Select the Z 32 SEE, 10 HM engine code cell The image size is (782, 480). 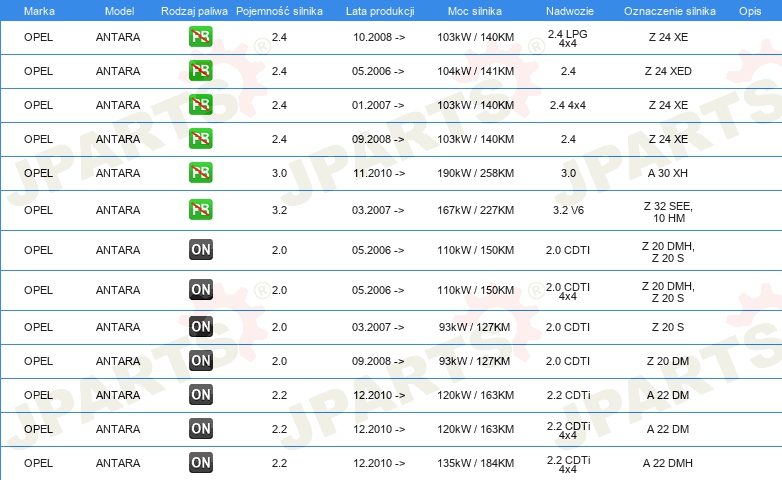click(x=668, y=212)
